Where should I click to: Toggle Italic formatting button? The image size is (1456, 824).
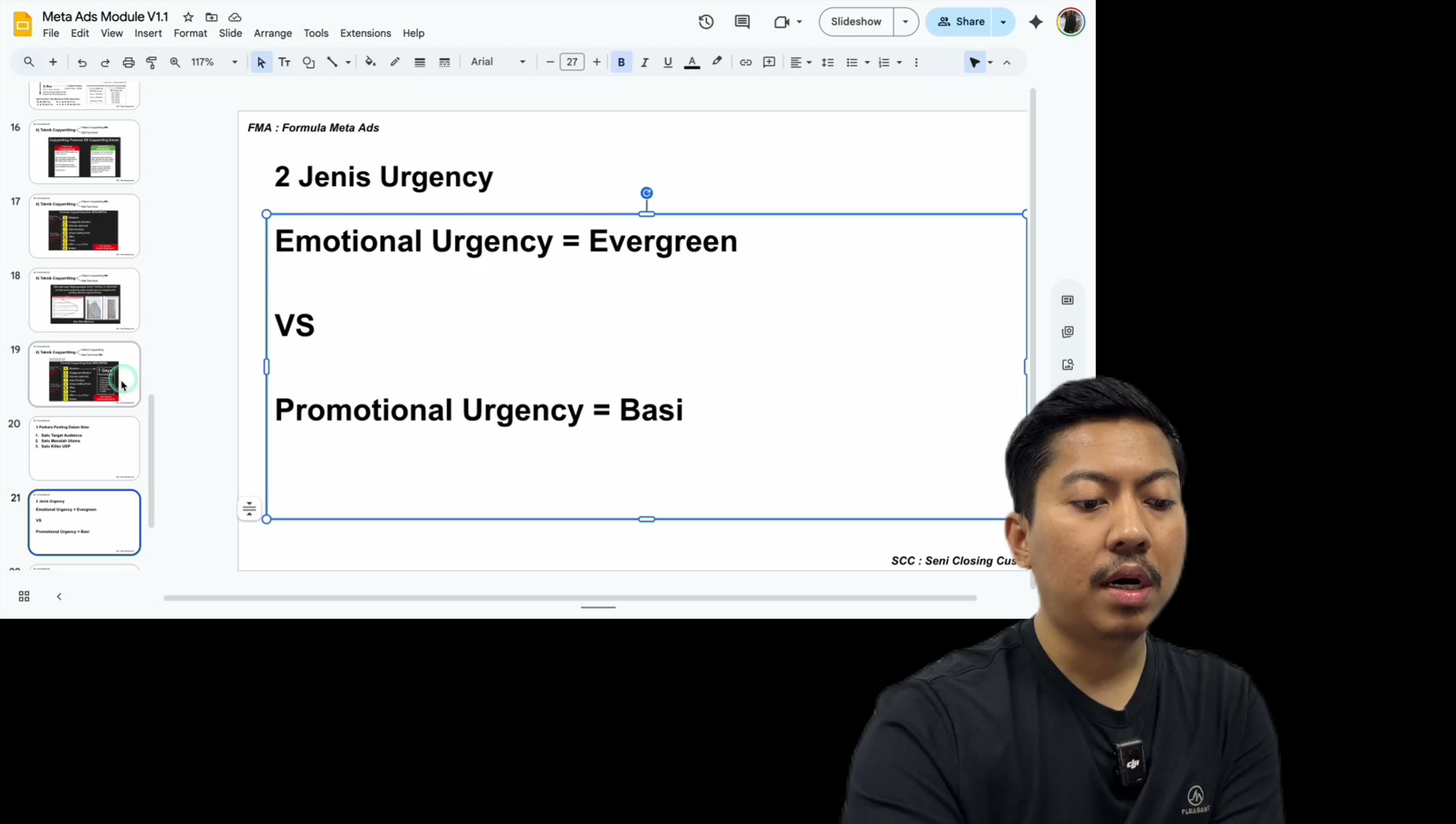coord(645,63)
